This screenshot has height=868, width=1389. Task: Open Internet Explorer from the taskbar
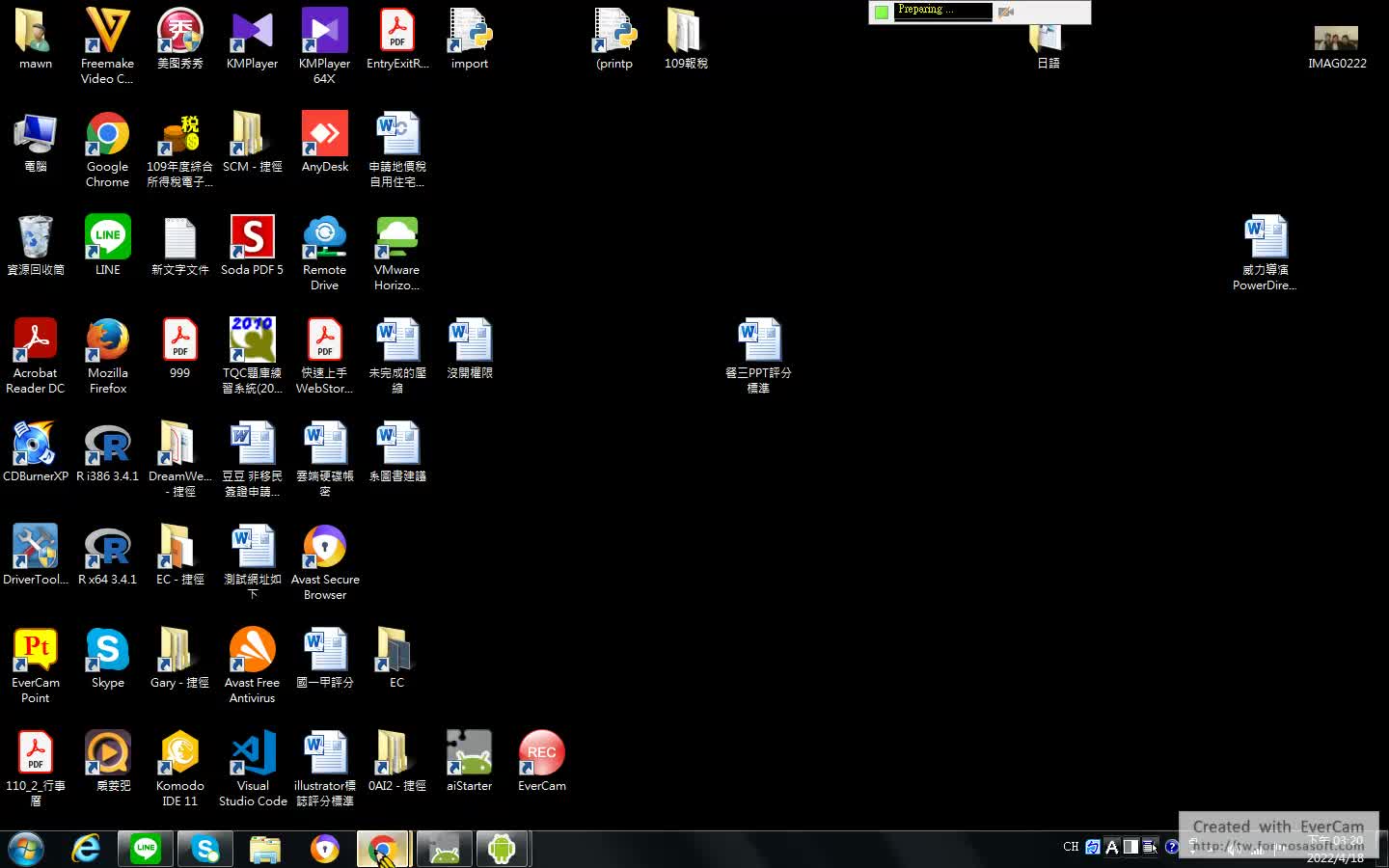86,849
